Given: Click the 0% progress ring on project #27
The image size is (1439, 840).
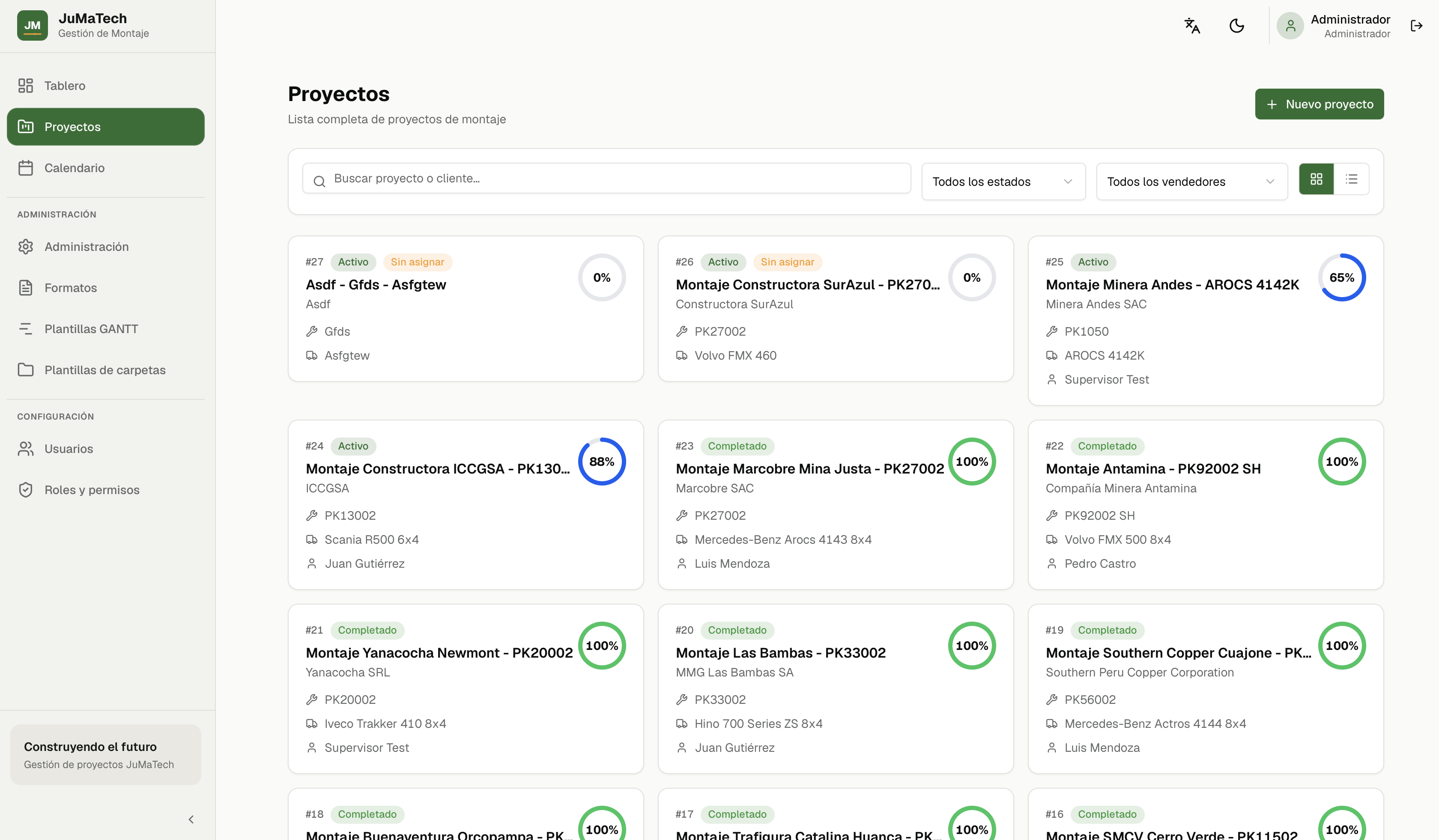Looking at the screenshot, I should pos(602,277).
